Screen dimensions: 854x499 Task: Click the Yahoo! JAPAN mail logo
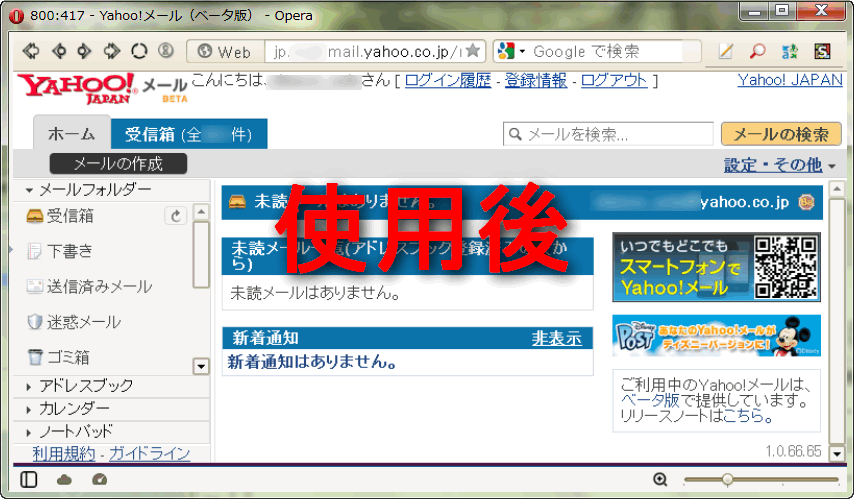pyautogui.click(x=102, y=88)
